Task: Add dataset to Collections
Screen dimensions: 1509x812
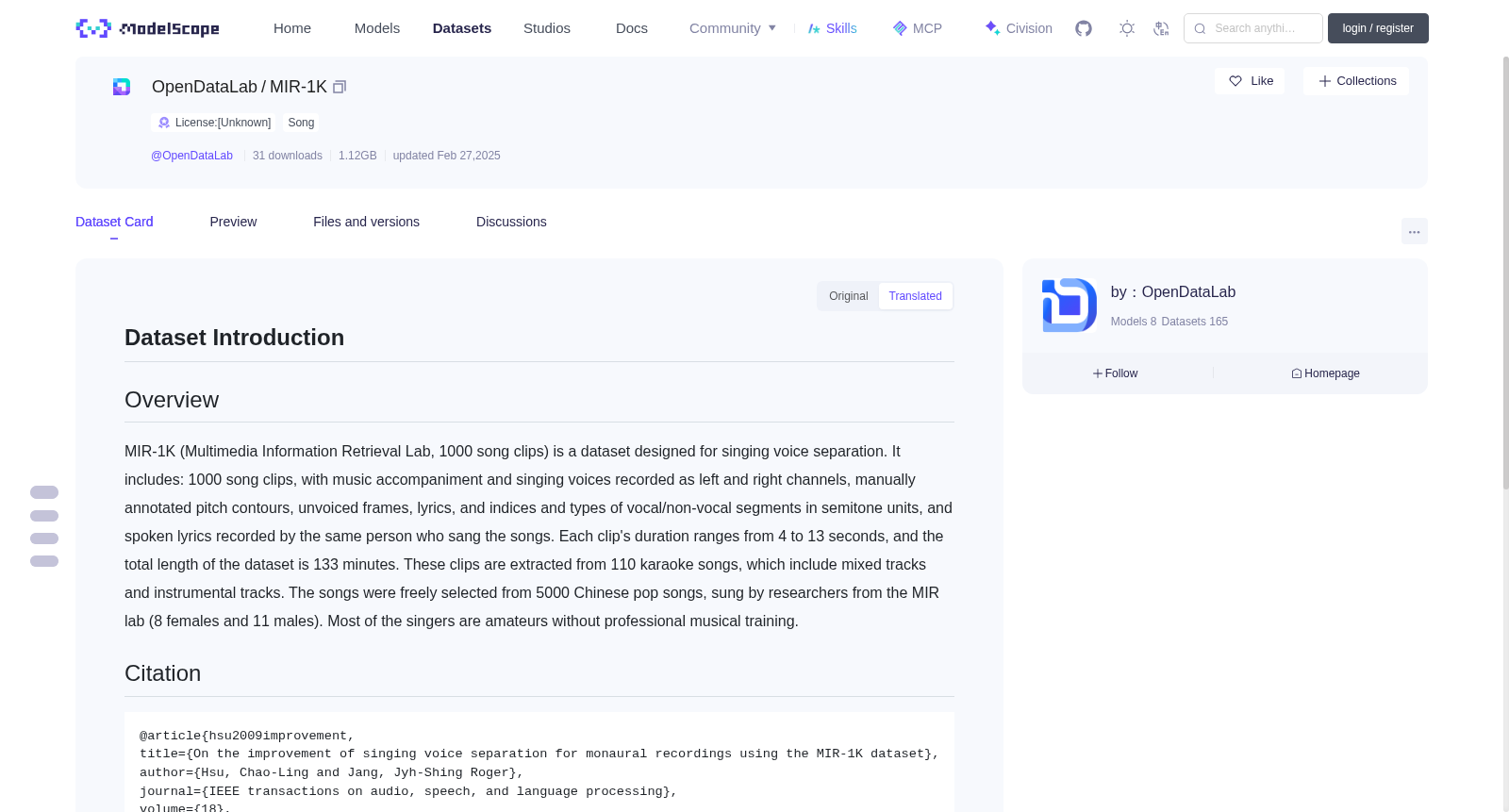Action: tap(1356, 81)
